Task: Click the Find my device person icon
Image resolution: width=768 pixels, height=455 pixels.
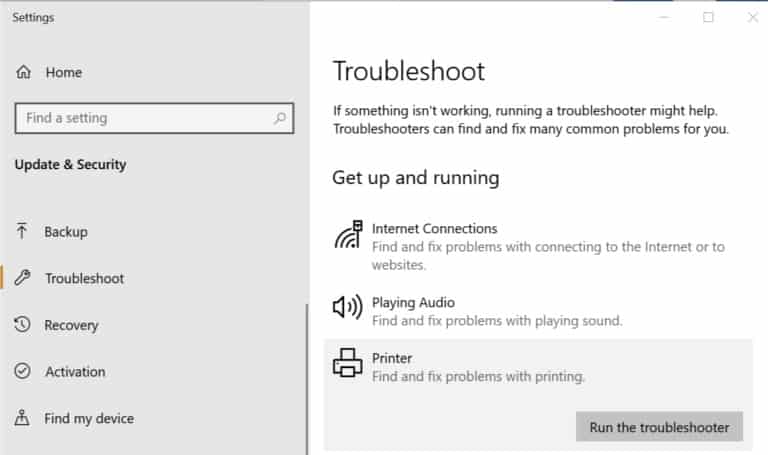Action: 22,418
